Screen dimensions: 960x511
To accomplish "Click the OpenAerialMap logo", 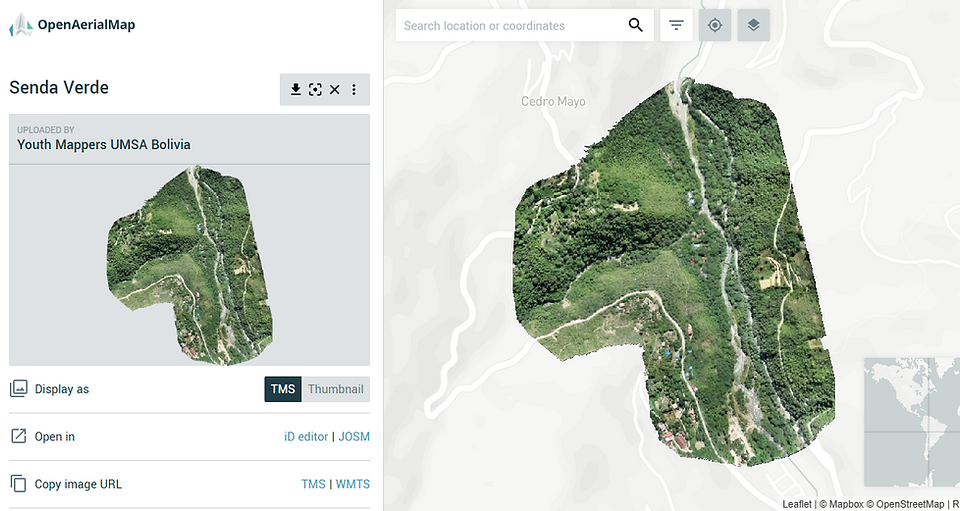I will [x=72, y=25].
